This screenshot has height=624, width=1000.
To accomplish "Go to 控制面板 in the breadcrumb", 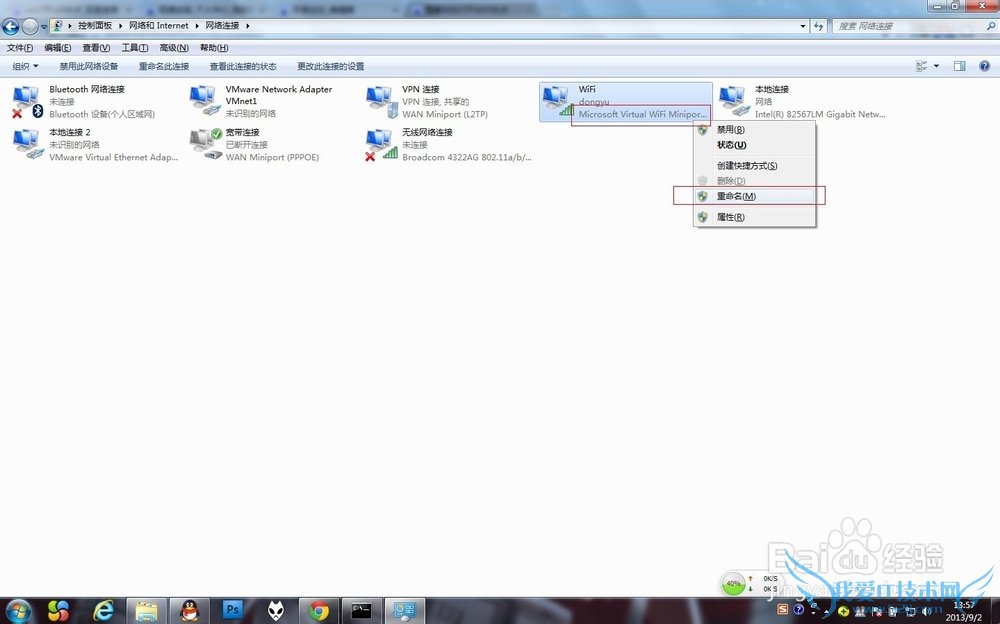I will tap(94, 26).
